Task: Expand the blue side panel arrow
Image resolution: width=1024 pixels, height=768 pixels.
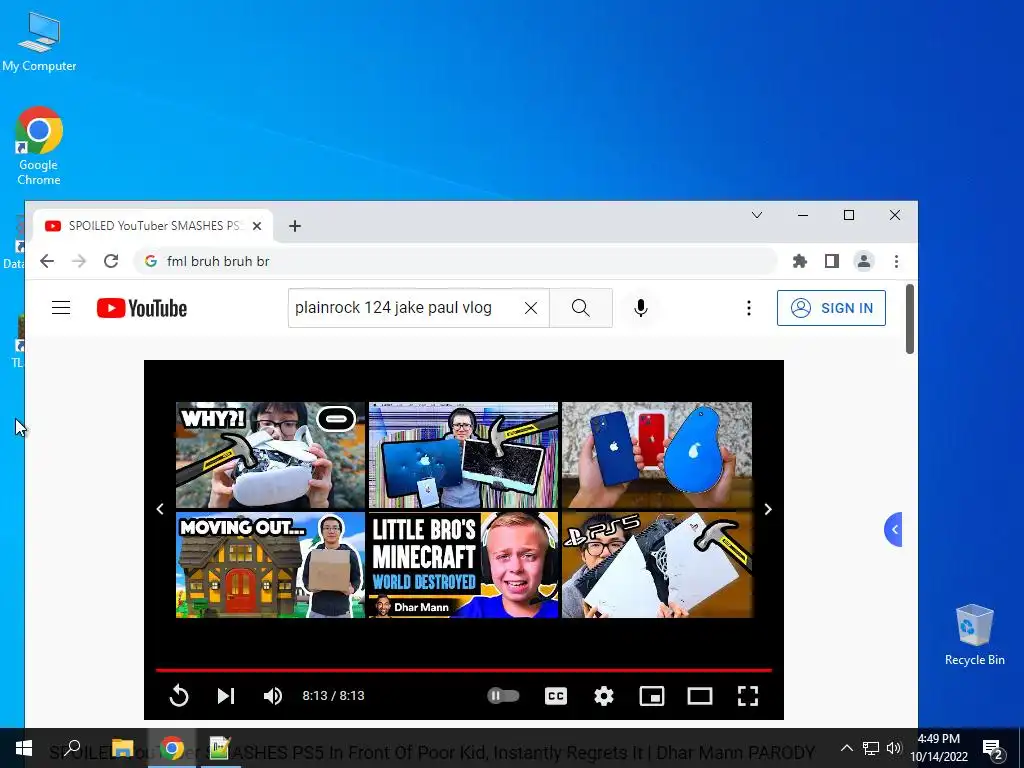Action: pyautogui.click(x=893, y=529)
